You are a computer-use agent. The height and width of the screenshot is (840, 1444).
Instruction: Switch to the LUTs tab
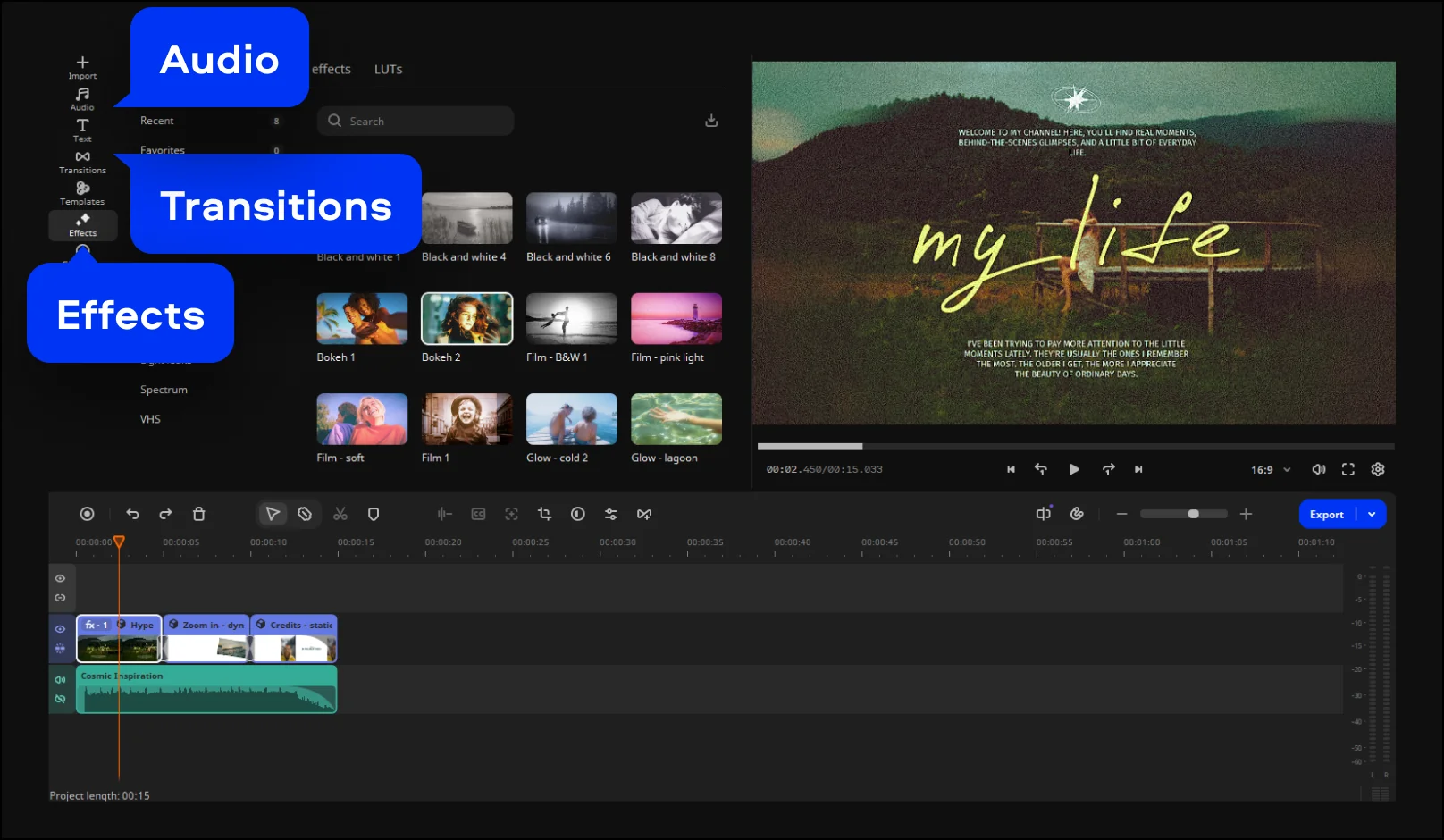pos(388,69)
